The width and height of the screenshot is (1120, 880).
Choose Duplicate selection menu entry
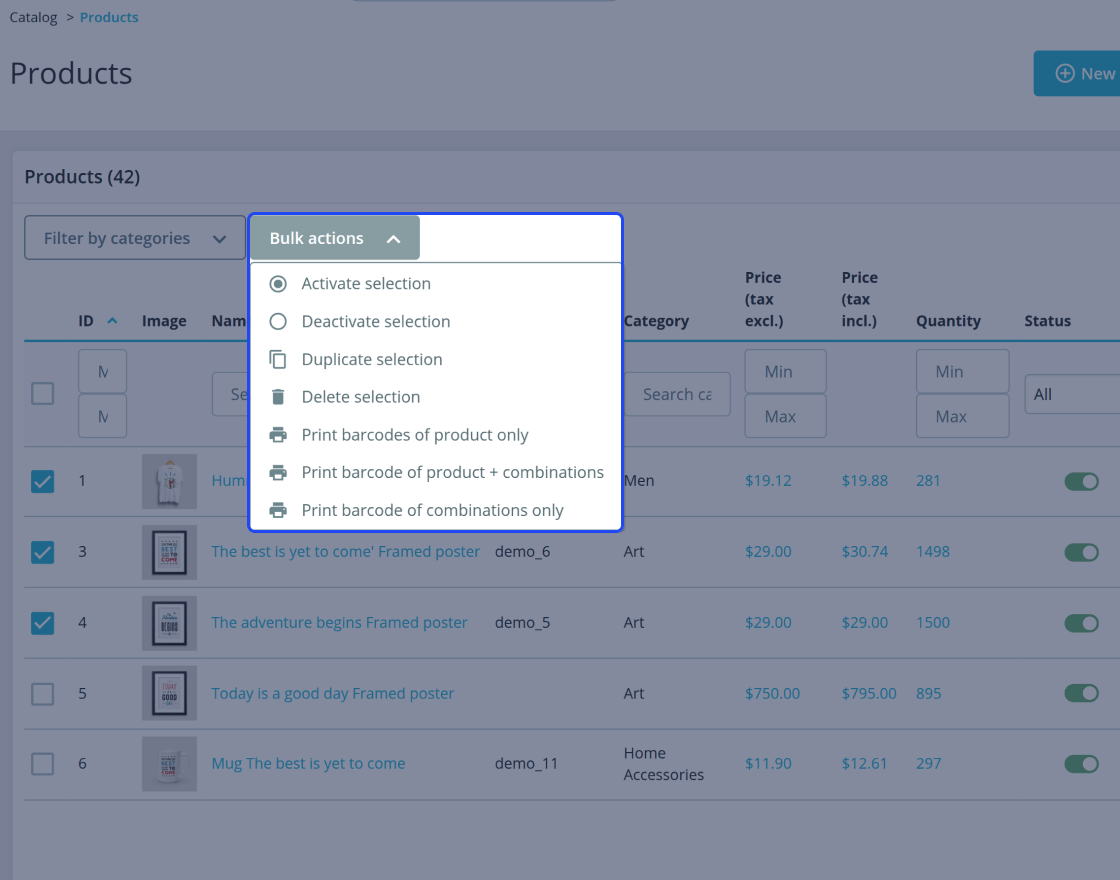[372, 359]
